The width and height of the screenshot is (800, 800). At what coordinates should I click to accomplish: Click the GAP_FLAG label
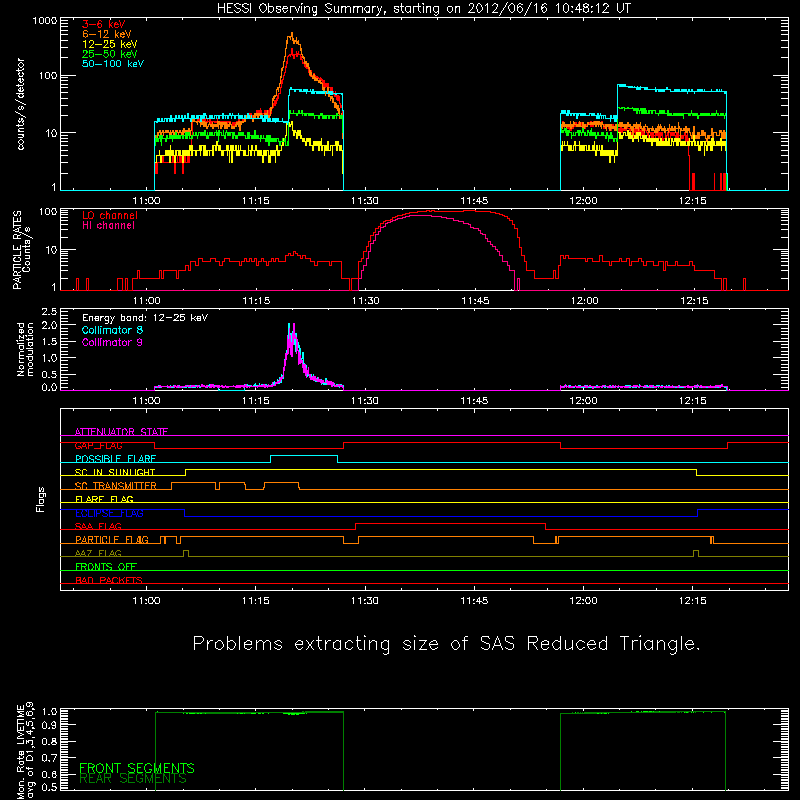98,445
